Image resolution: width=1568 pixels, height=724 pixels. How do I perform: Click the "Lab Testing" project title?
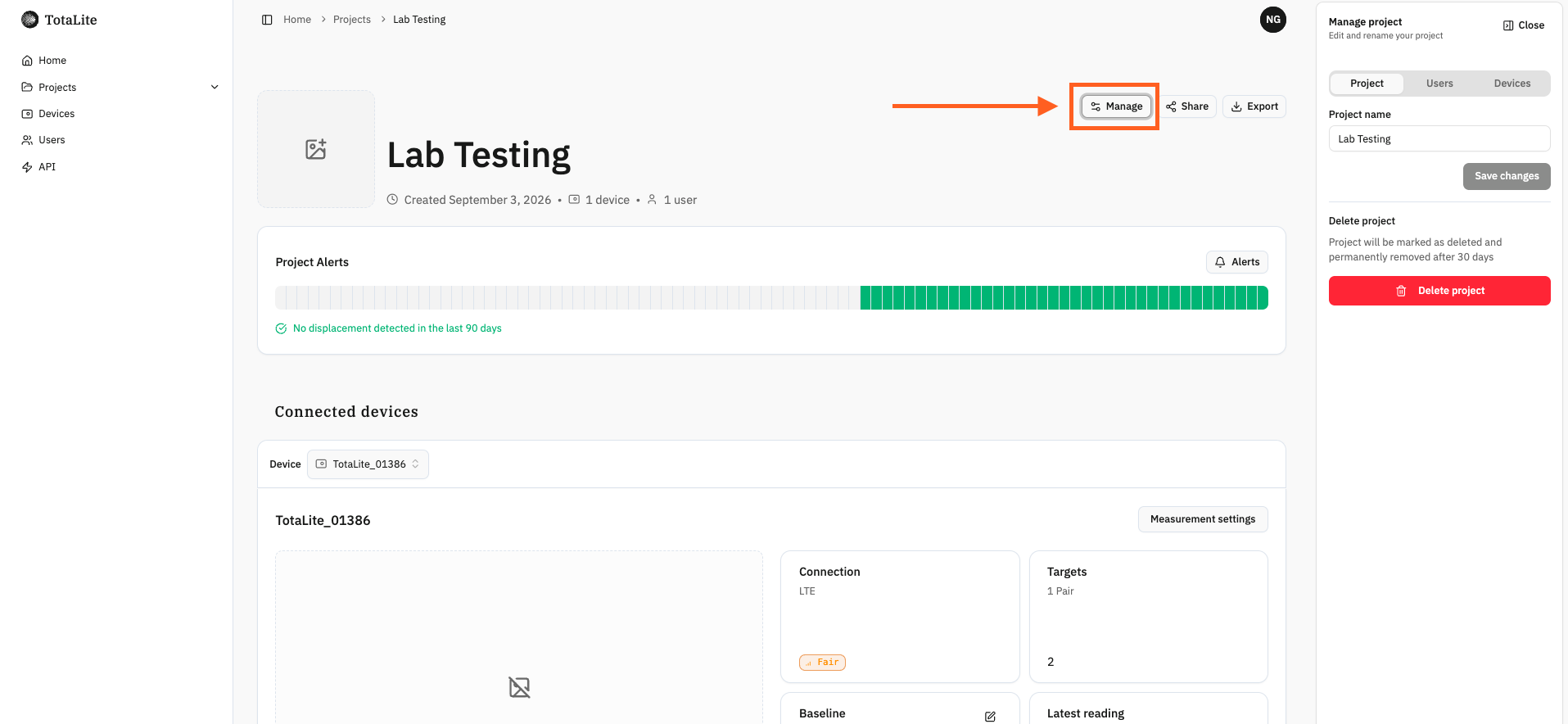click(x=479, y=155)
